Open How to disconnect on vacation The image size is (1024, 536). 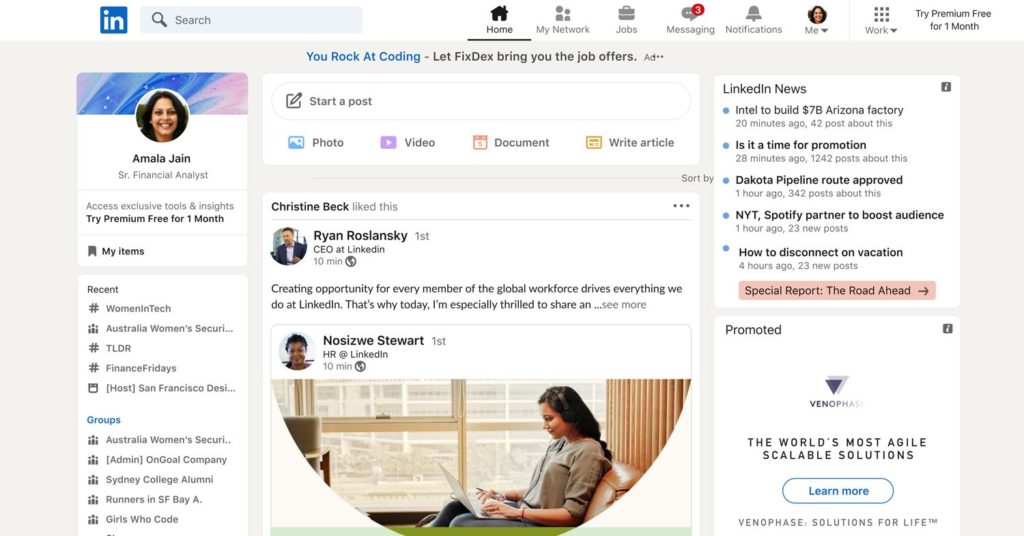click(x=820, y=252)
